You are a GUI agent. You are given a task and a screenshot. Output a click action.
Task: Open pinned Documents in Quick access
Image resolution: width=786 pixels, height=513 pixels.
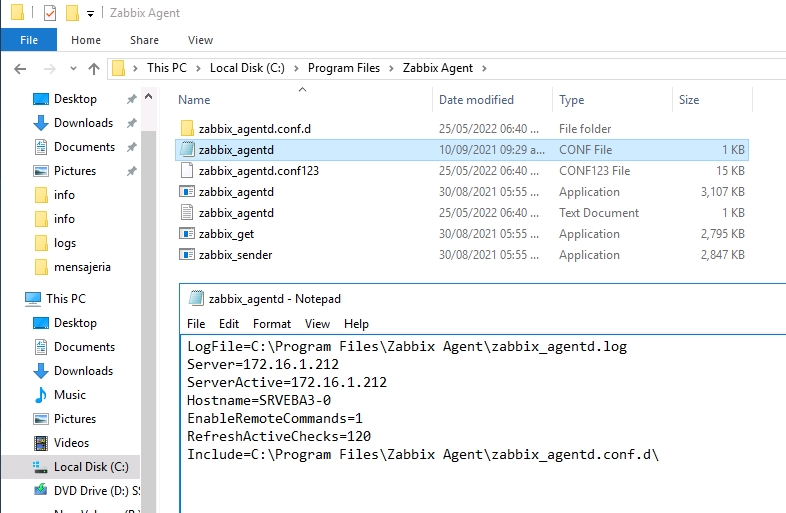tap(84, 147)
